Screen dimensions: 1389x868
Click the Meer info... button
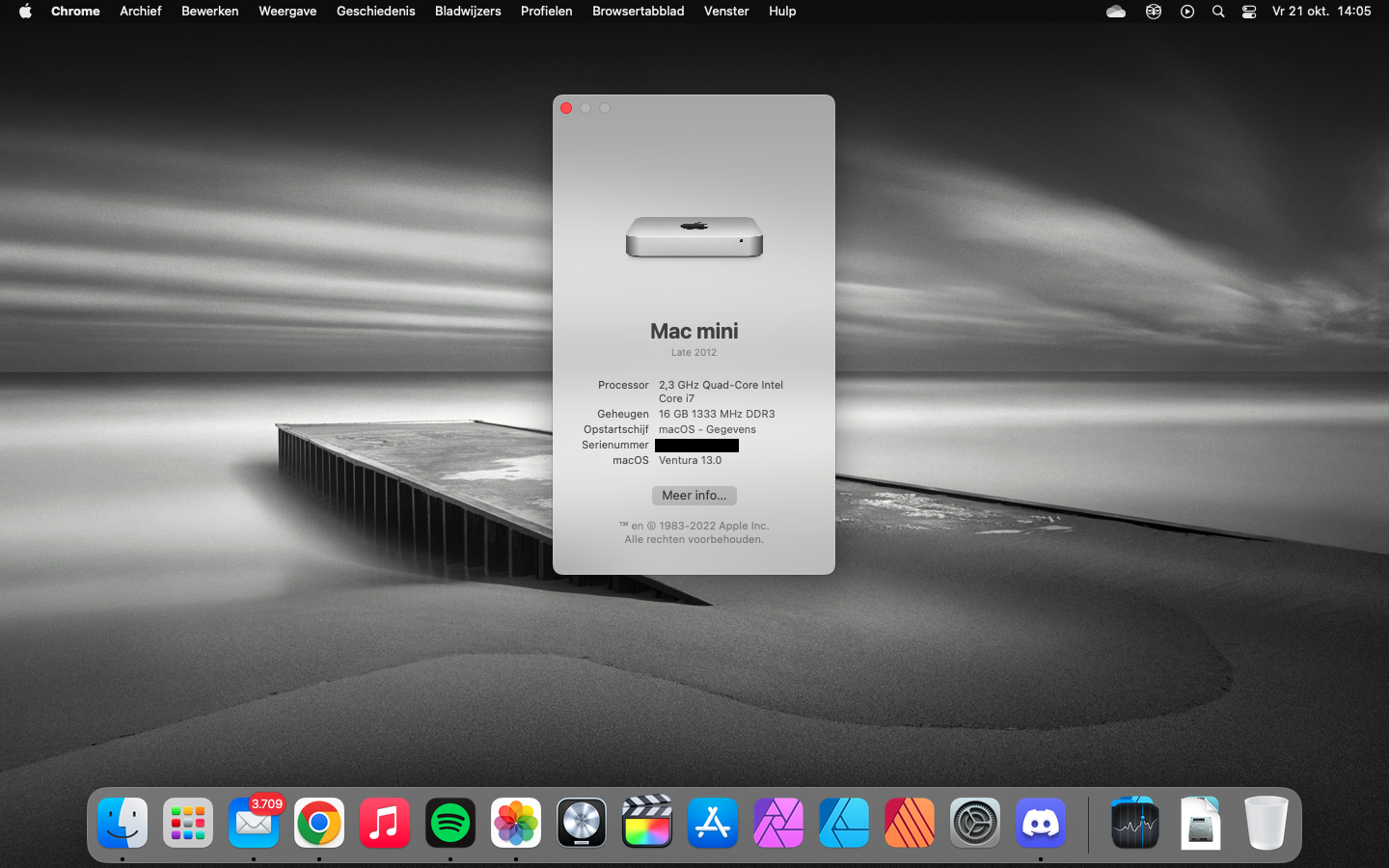click(694, 496)
